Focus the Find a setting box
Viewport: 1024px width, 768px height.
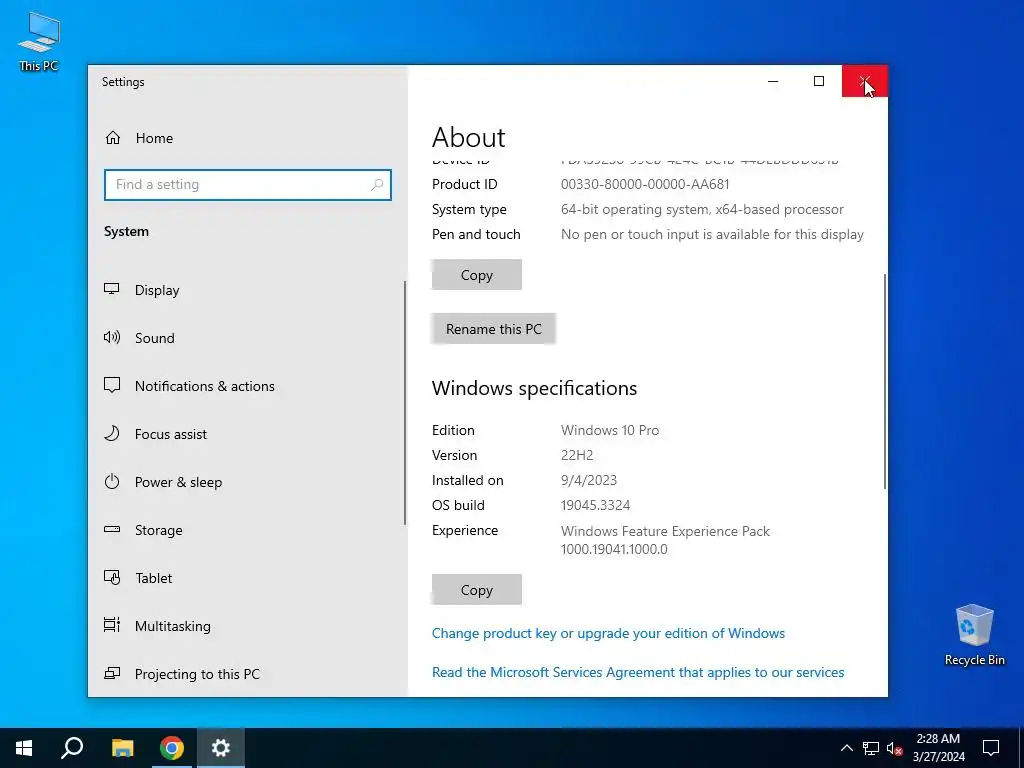(x=248, y=185)
